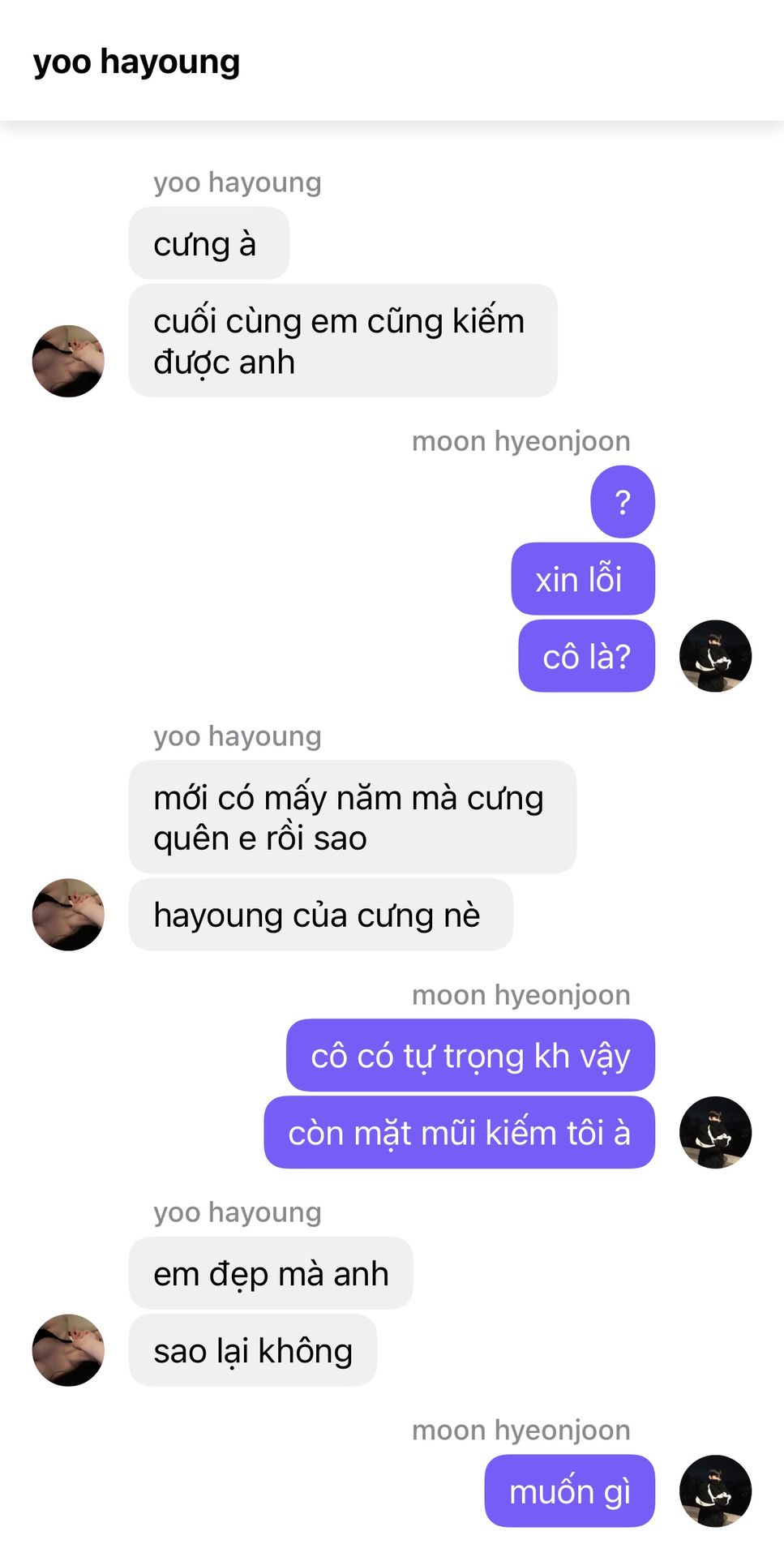Select the 'còn mặt mũi kiếm tôi à' bubble

coord(459,1132)
